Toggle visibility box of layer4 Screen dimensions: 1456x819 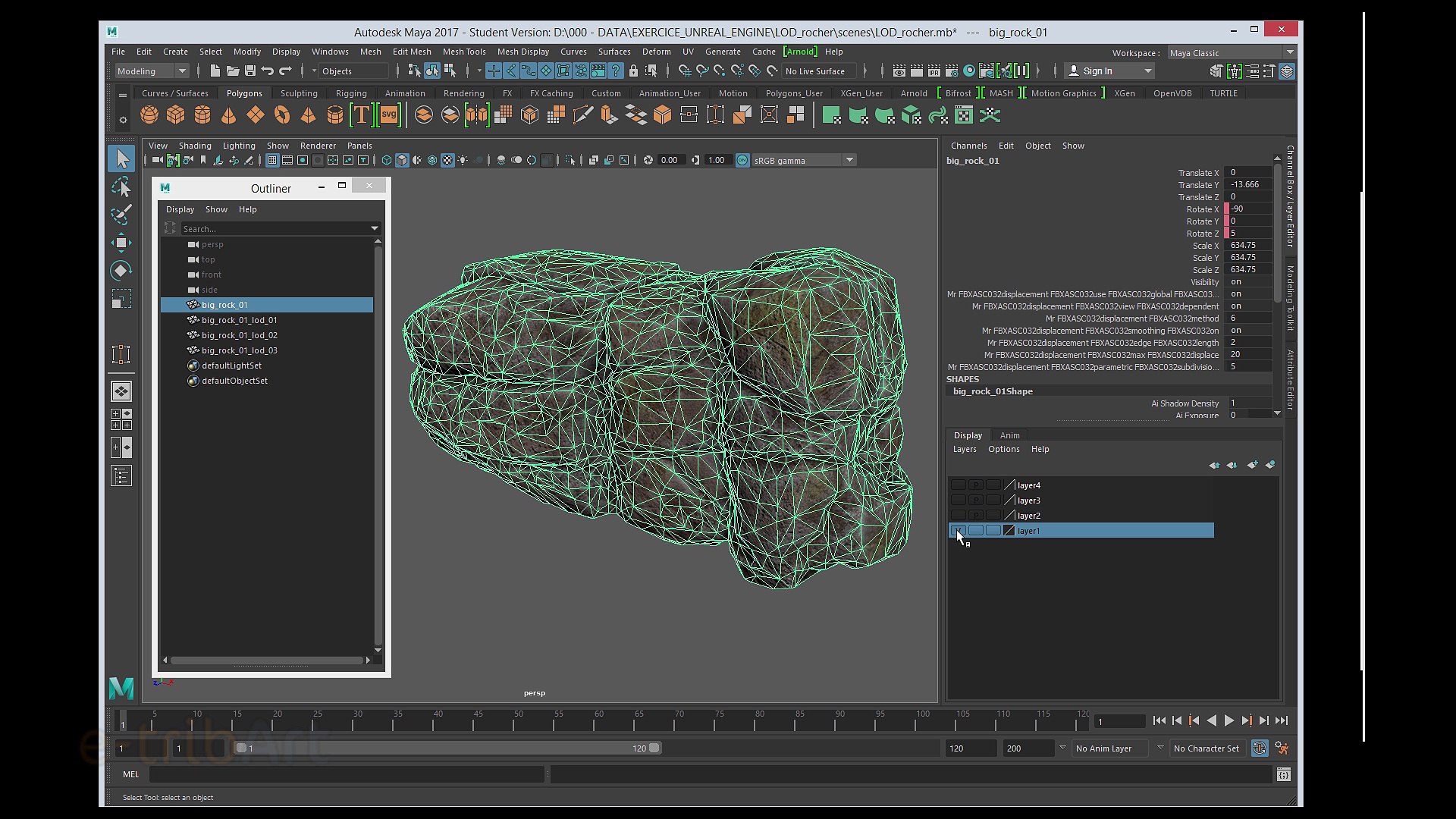coord(959,485)
